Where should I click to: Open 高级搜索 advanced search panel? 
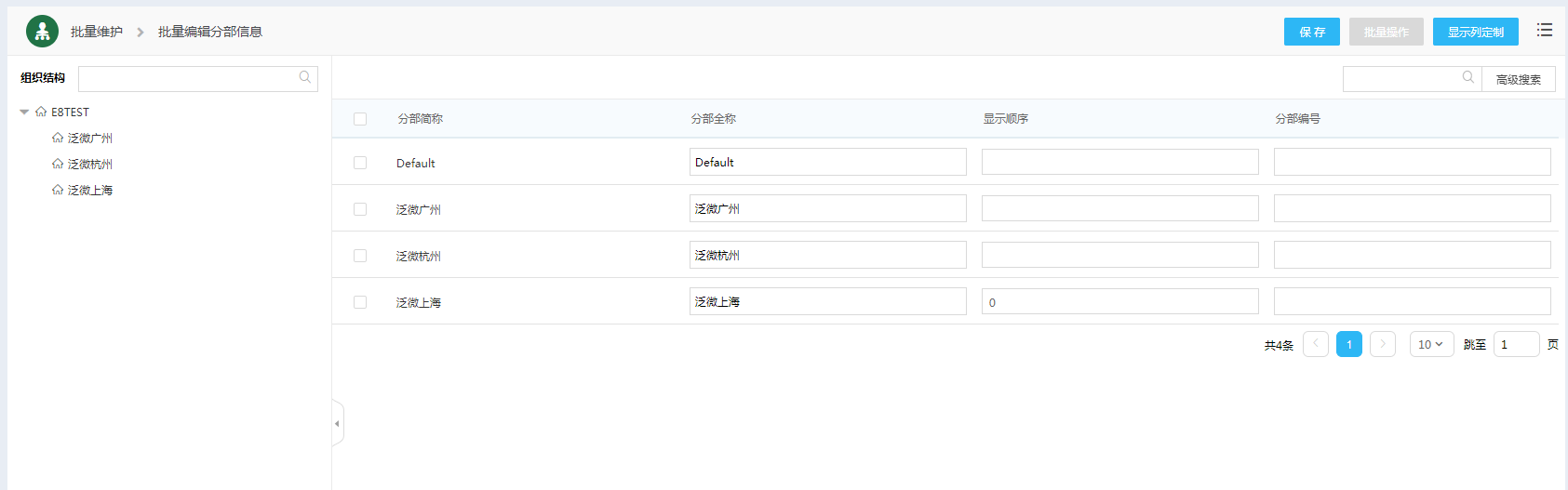click(1518, 80)
